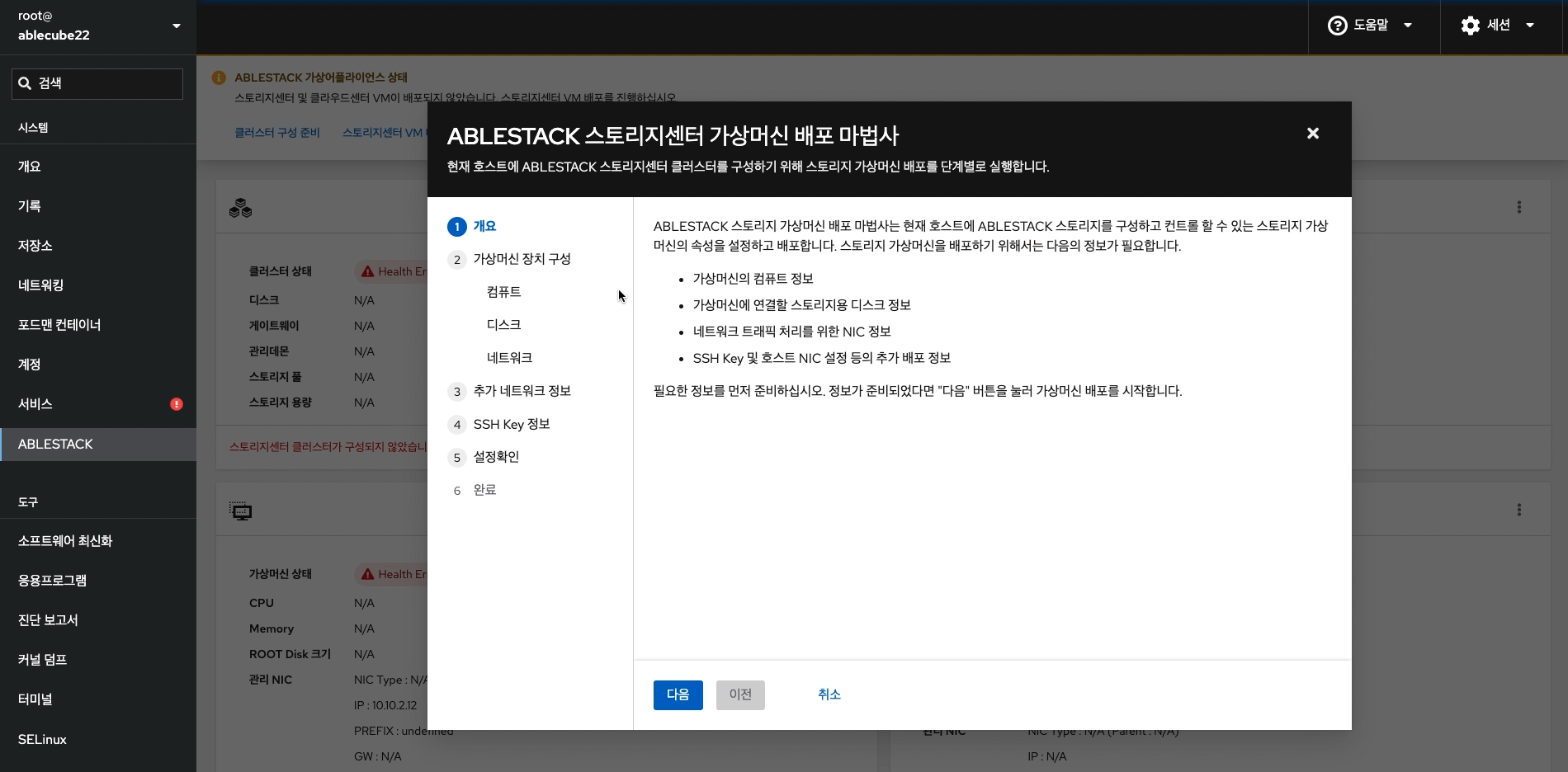Open the three-dot menu on the cluster status card
The height and width of the screenshot is (772, 1568).
1519,207
